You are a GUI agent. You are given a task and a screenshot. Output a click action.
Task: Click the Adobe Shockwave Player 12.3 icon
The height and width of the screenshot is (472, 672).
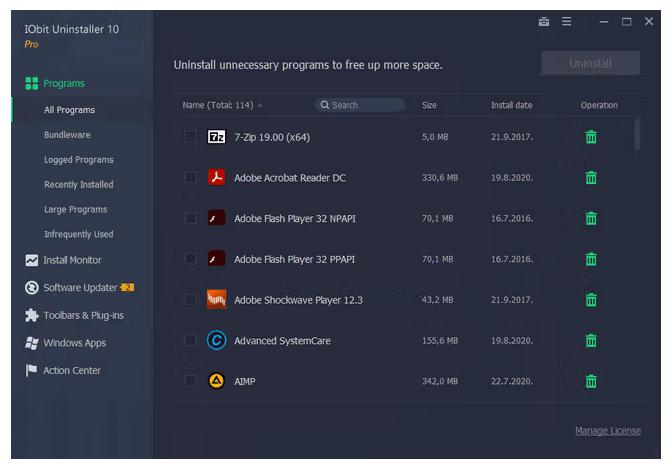point(217,300)
